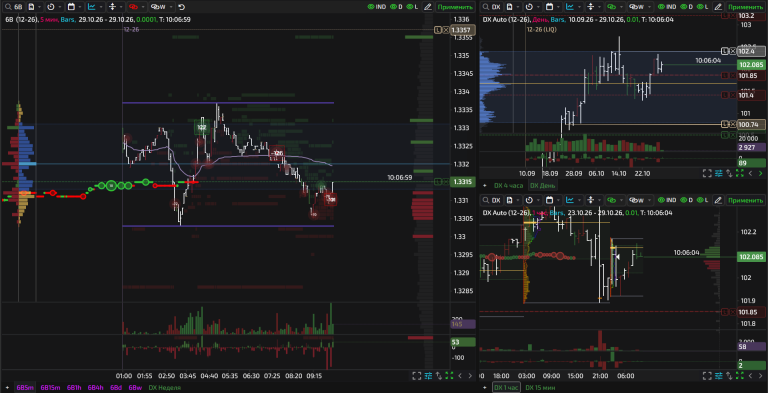Click the chart type line icon in the 6B toolbar

click(92, 7)
